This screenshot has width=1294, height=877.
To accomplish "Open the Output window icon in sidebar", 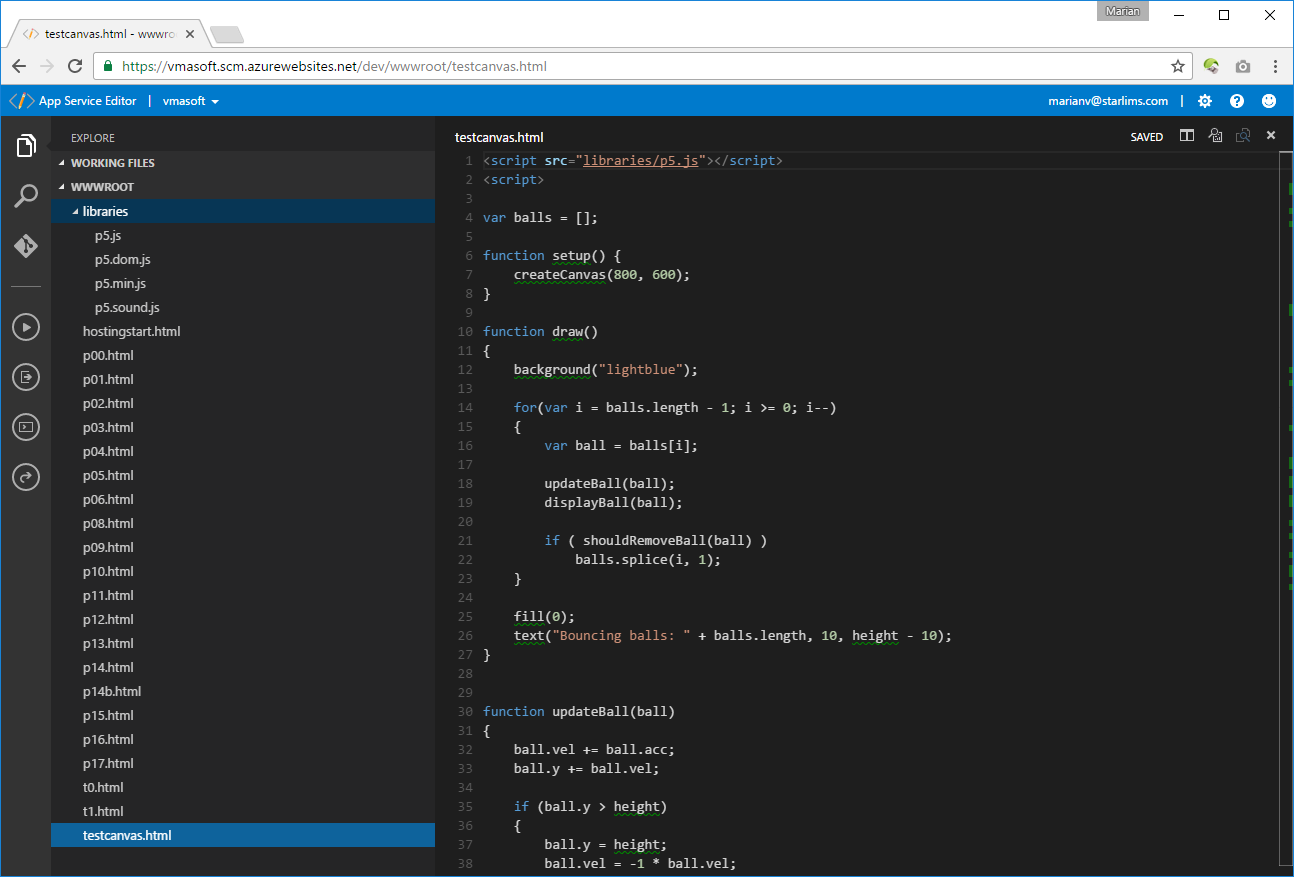I will click(26, 377).
